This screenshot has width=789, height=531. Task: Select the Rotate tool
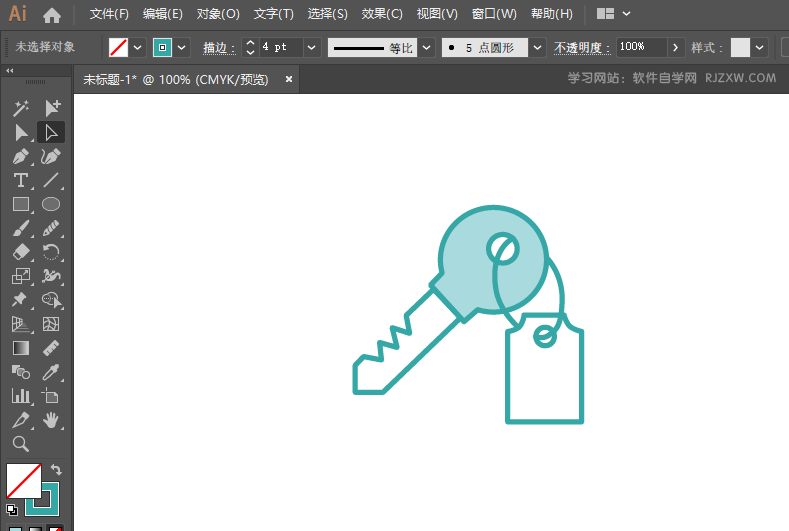pyautogui.click(x=51, y=252)
